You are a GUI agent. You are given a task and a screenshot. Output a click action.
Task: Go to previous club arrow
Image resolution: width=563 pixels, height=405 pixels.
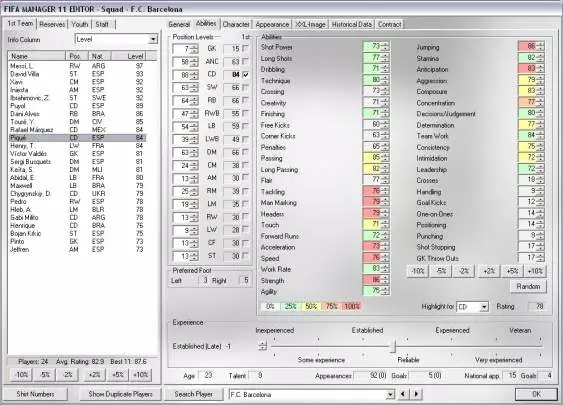tap(403, 394)
